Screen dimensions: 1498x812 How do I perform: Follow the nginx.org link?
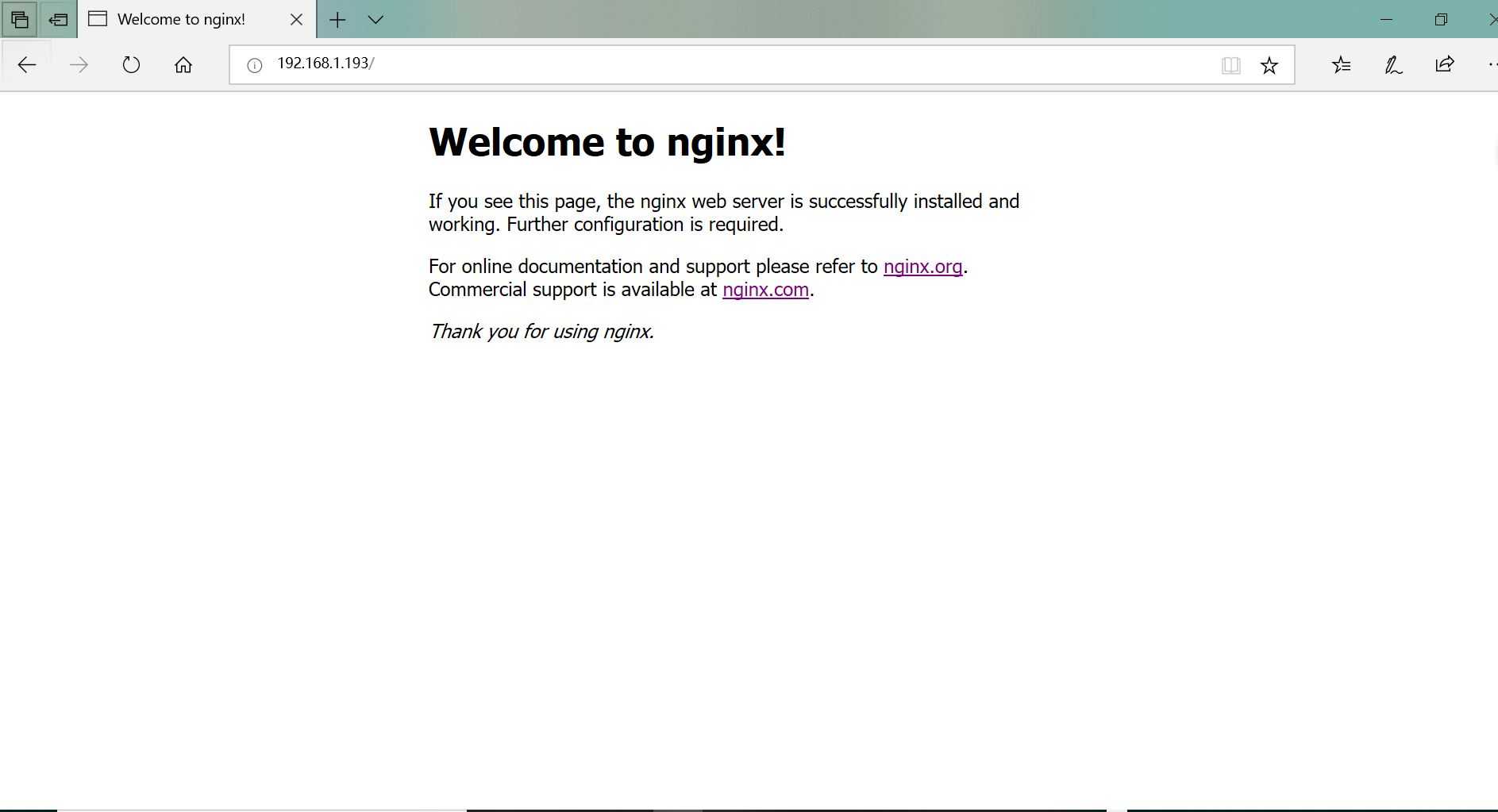(x=922, y=267)
